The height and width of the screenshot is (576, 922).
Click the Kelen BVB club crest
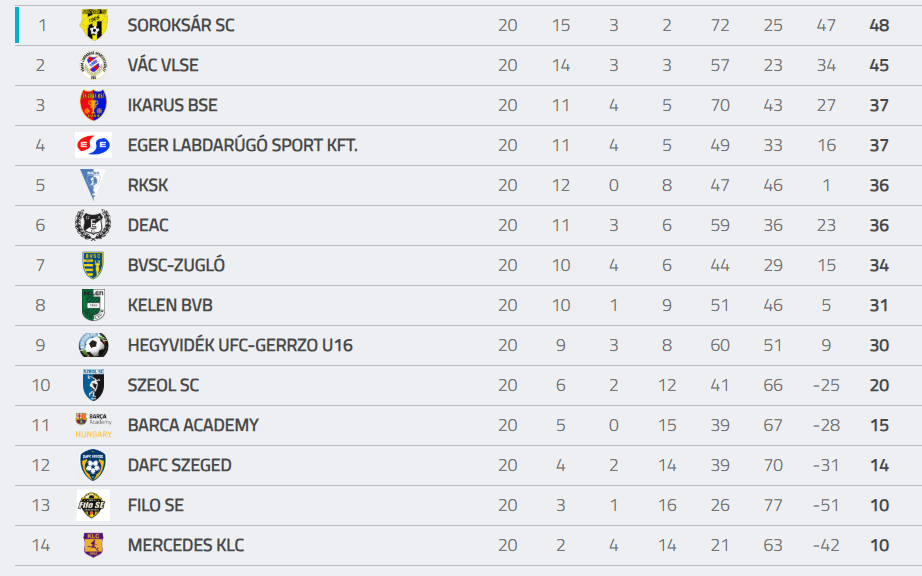(93, 305)
